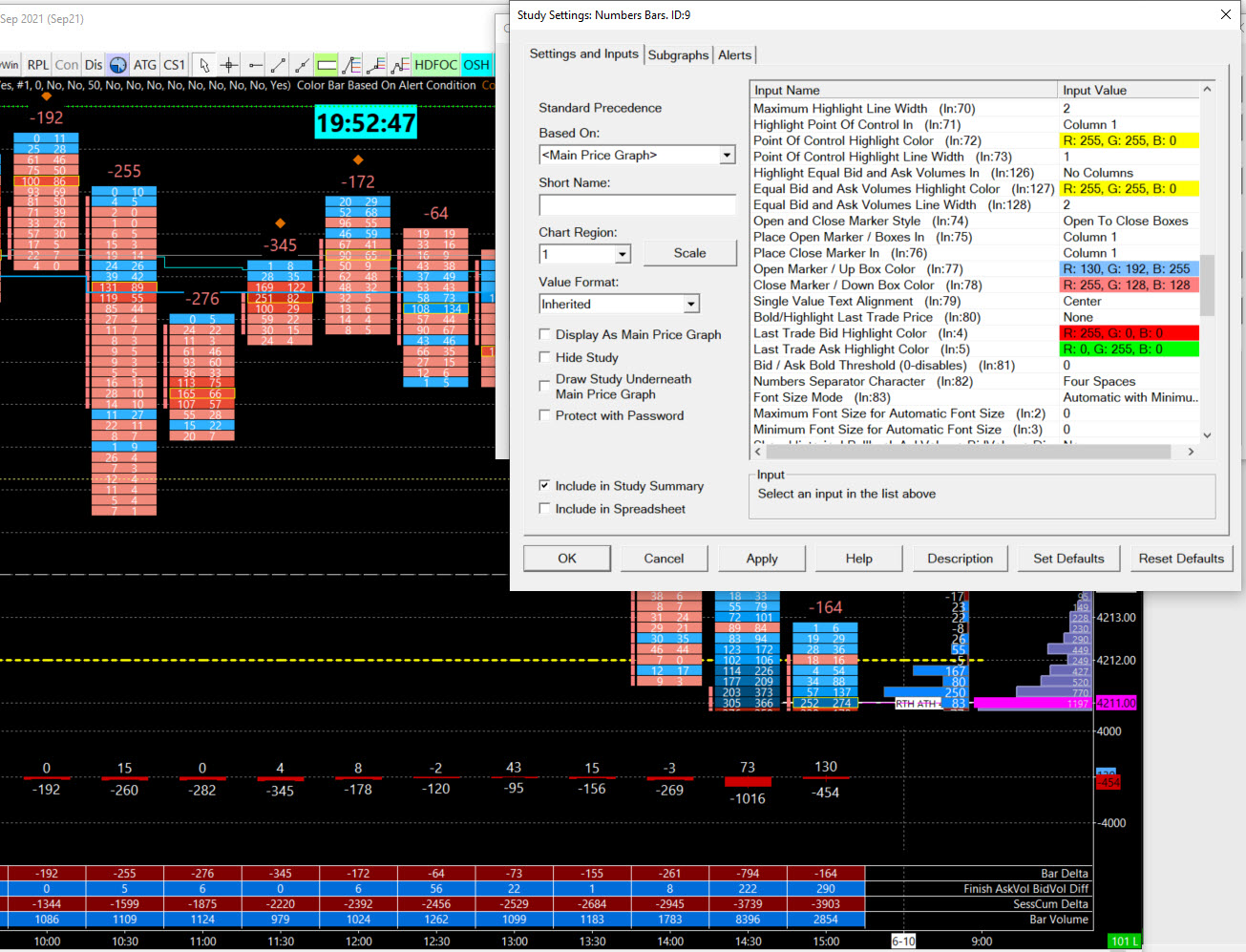This screenshot has width=1246, height=952.
Task: Select the Close Marker / Down Box Color swatch
Action: coord(1130,285)
